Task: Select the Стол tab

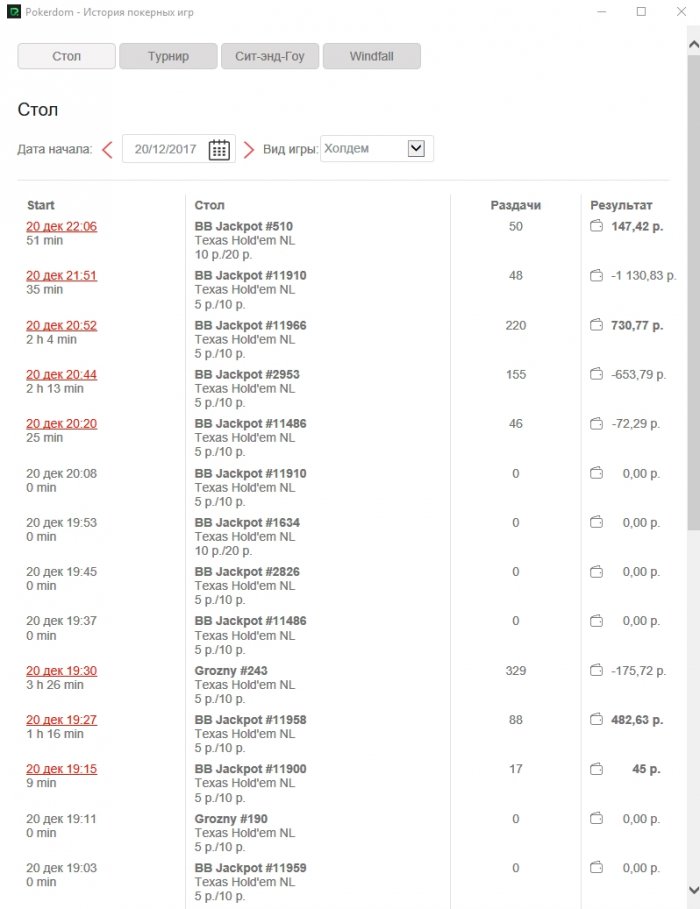Action: click(67, 56)
